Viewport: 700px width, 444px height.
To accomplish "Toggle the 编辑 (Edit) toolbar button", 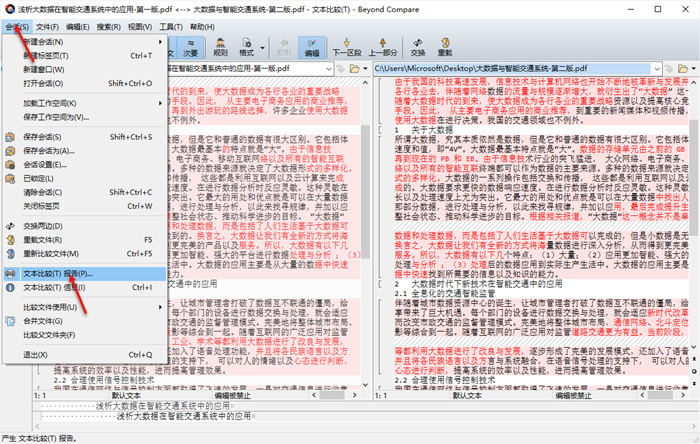I will (312, 47).
